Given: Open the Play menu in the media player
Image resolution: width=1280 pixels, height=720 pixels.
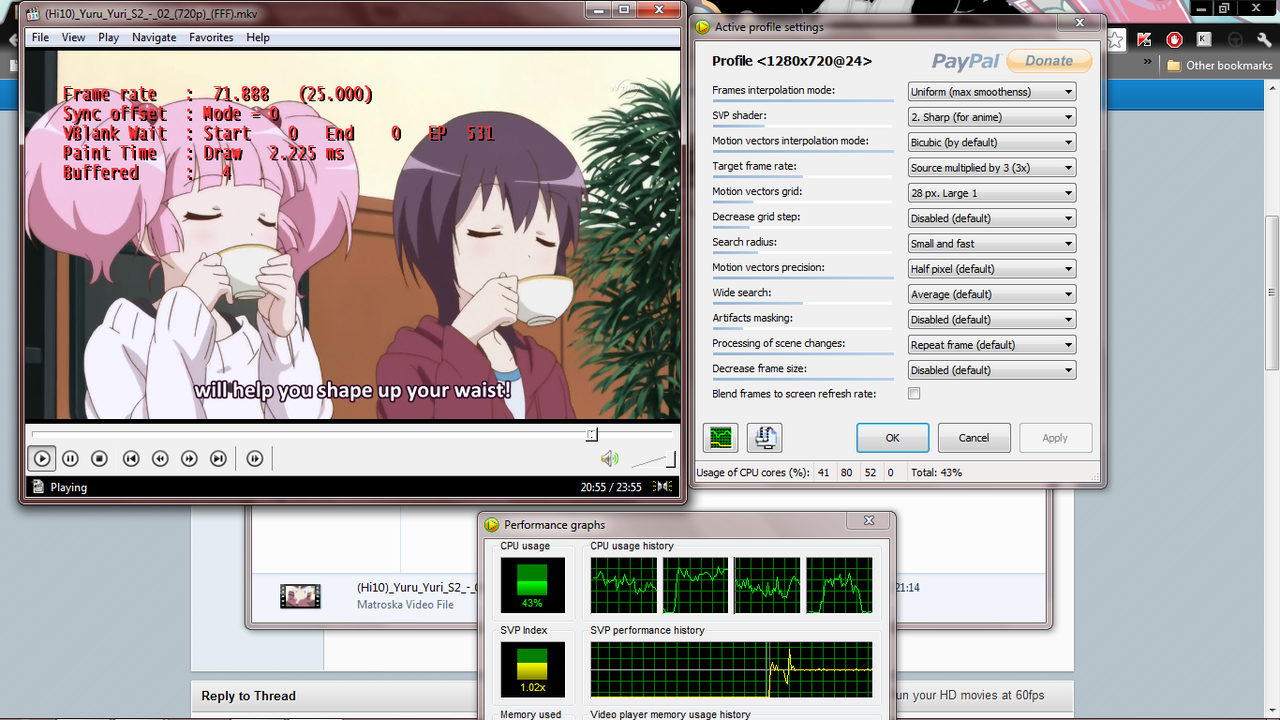Looking at the screenshot, I should [x=108, y=37].
